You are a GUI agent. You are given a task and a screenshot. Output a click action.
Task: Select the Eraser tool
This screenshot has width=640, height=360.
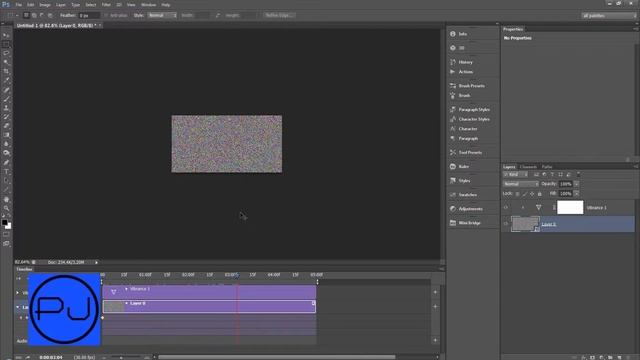click(x=6, y=126)
